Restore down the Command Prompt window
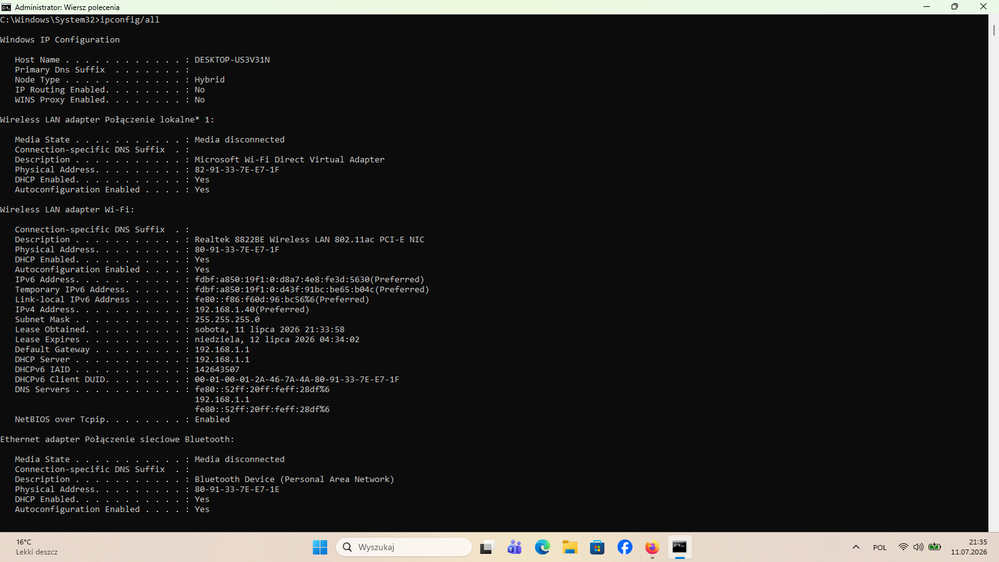 (x=954, y=6)
